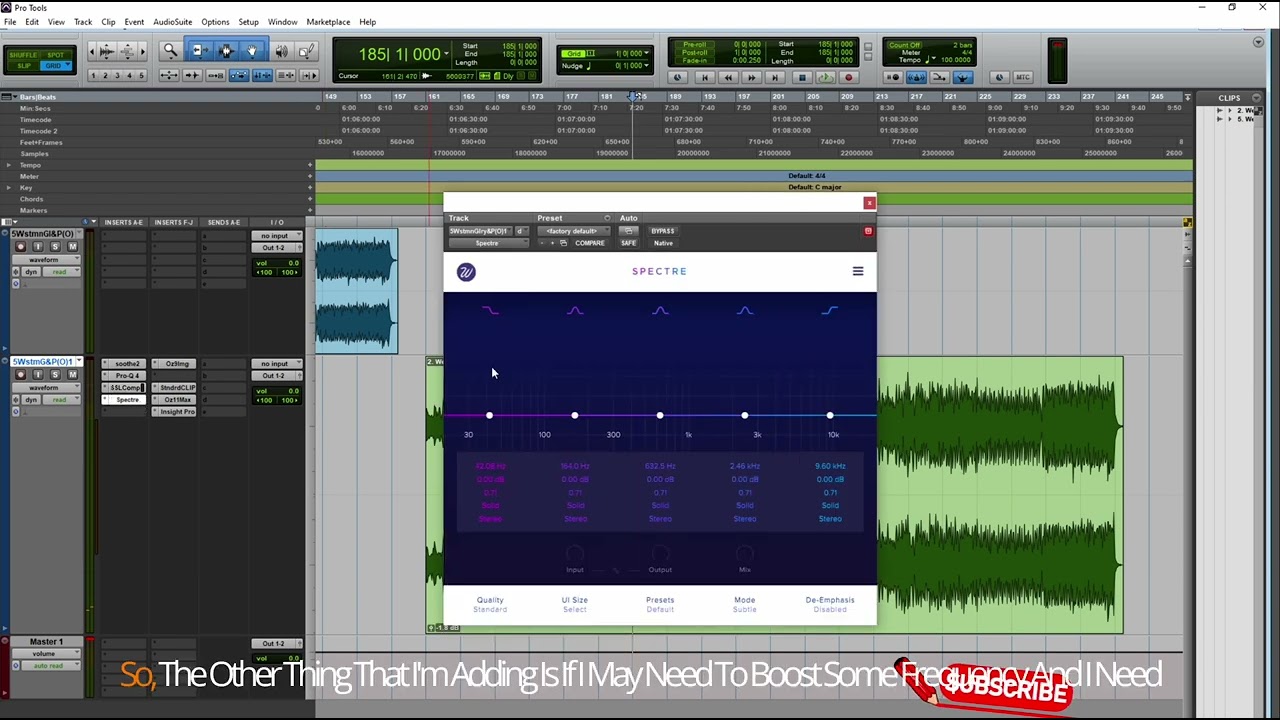Click the 30 Hz band node on EQ
This screenshot has width=1280, height=720.
[x=489, y=415]
